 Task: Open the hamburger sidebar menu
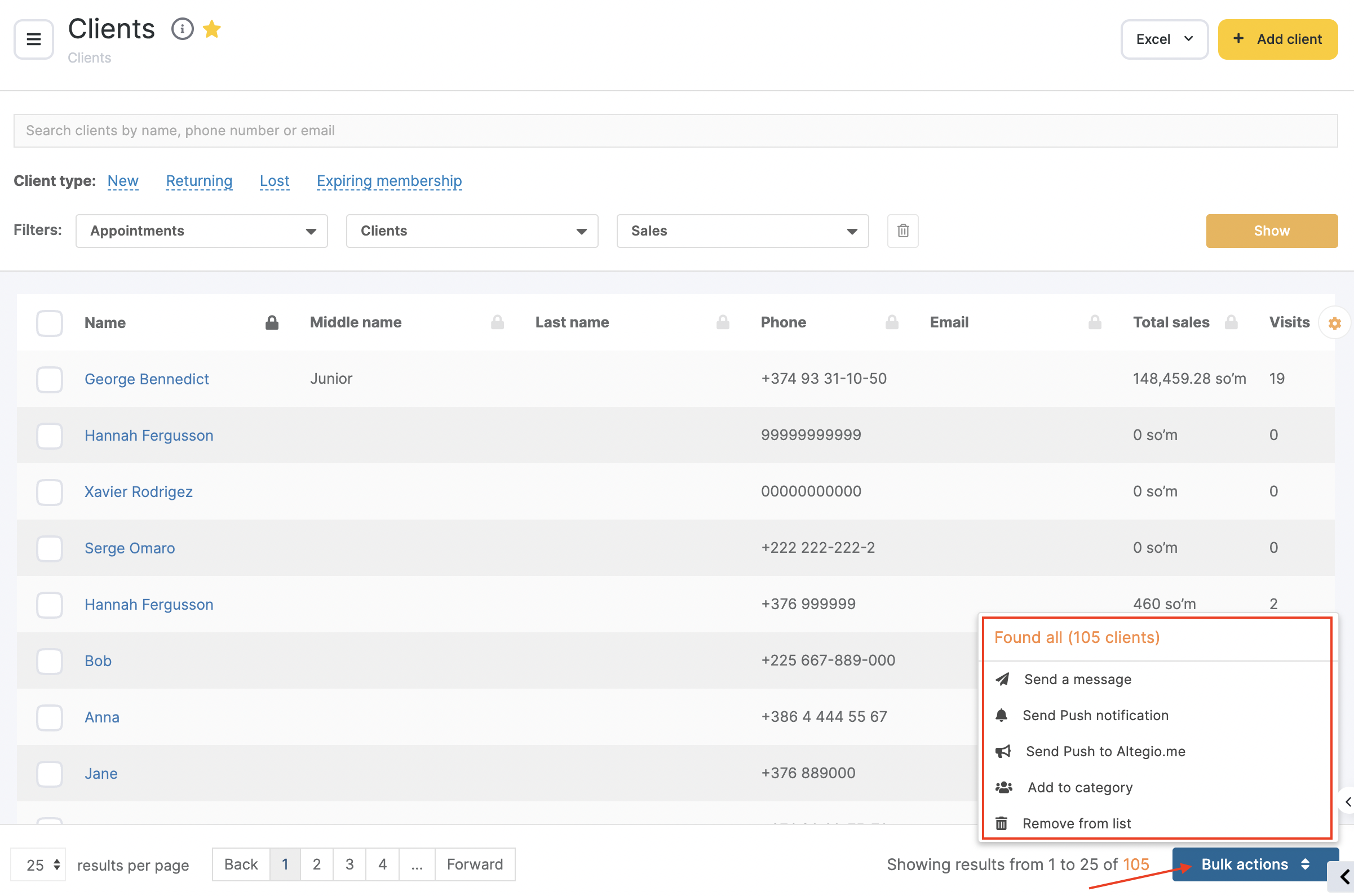point(34,39)
